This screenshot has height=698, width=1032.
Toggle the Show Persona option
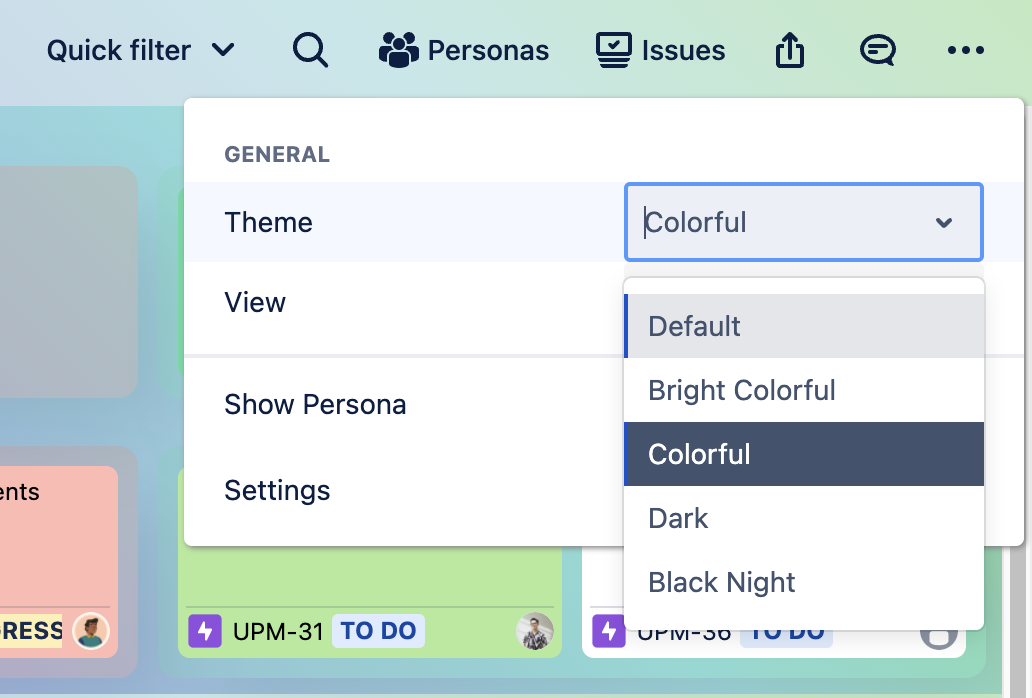(315, 405)
